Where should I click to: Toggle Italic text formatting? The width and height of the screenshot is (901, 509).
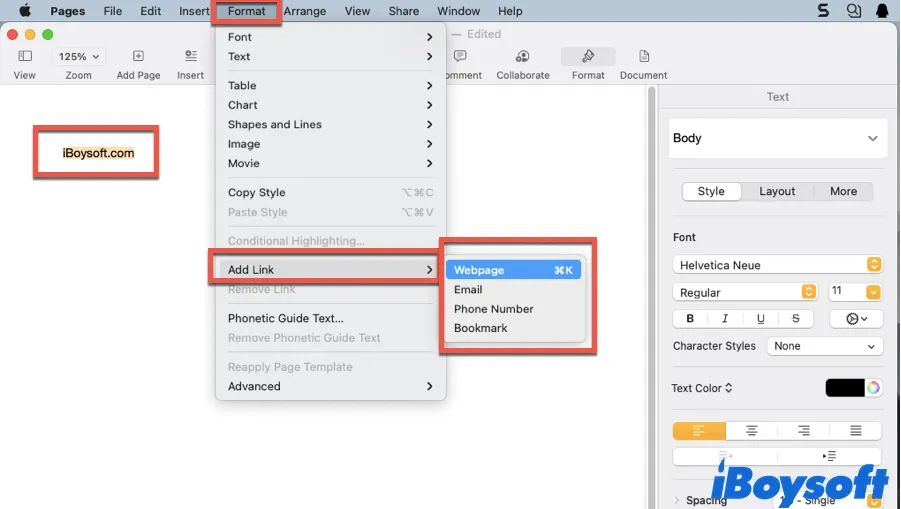pyautogui.click(x=725, y=319)
